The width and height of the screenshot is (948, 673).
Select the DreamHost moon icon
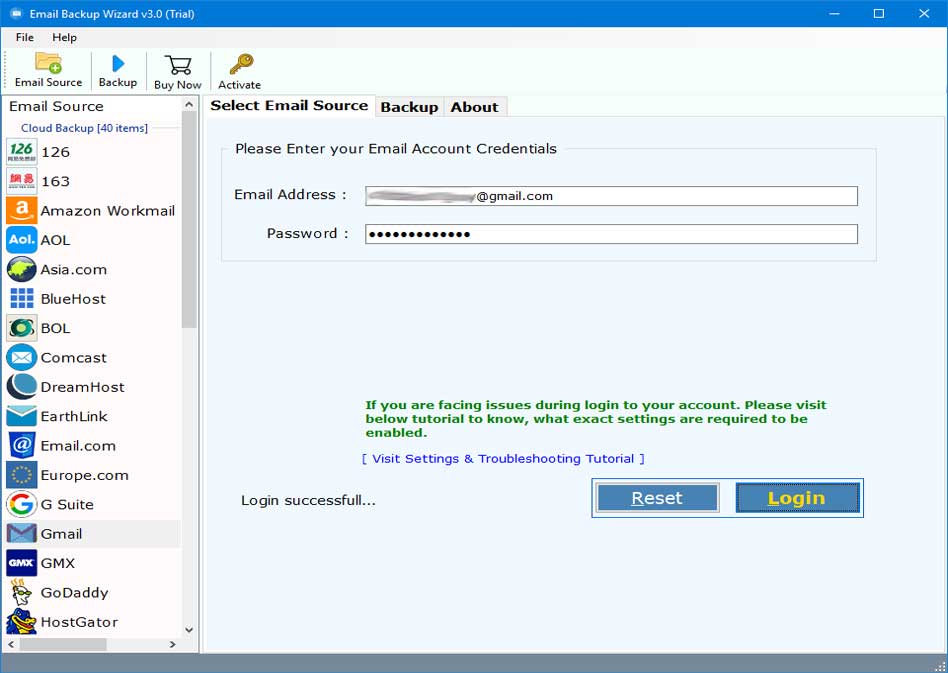point(22,387)
